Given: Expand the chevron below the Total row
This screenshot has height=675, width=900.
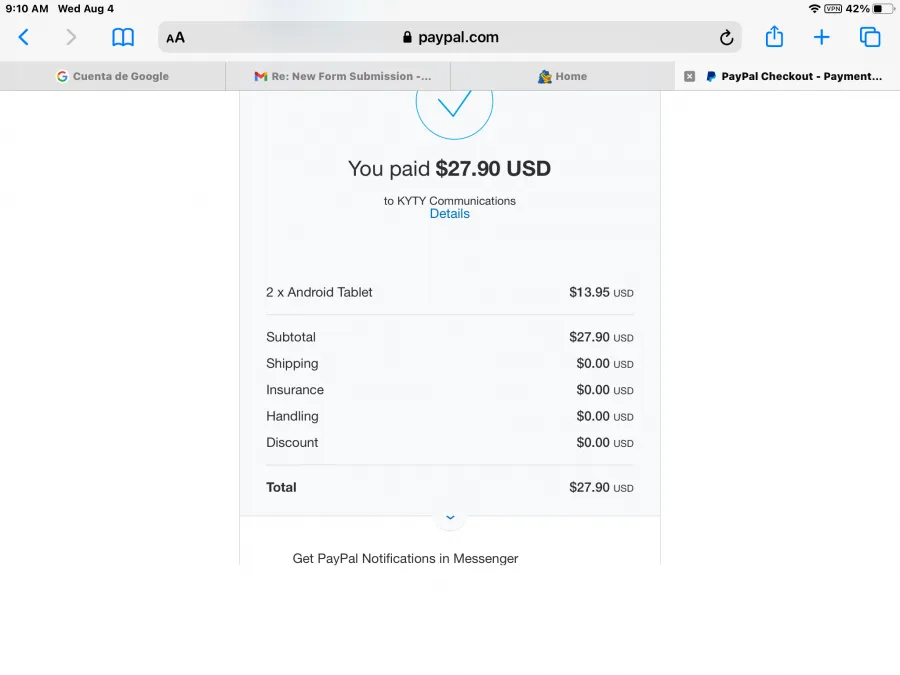Looking at the screenshot, I should [x=450, y=517].
